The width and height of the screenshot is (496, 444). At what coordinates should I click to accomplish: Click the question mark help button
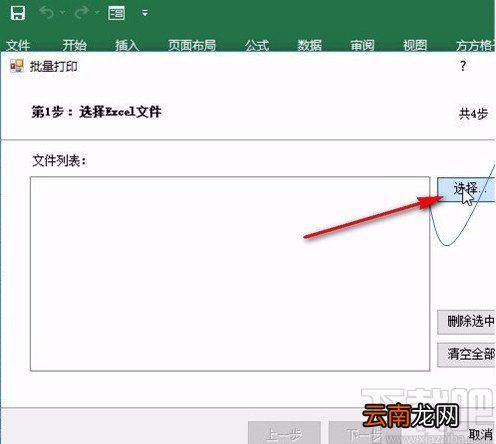(463, 66)
